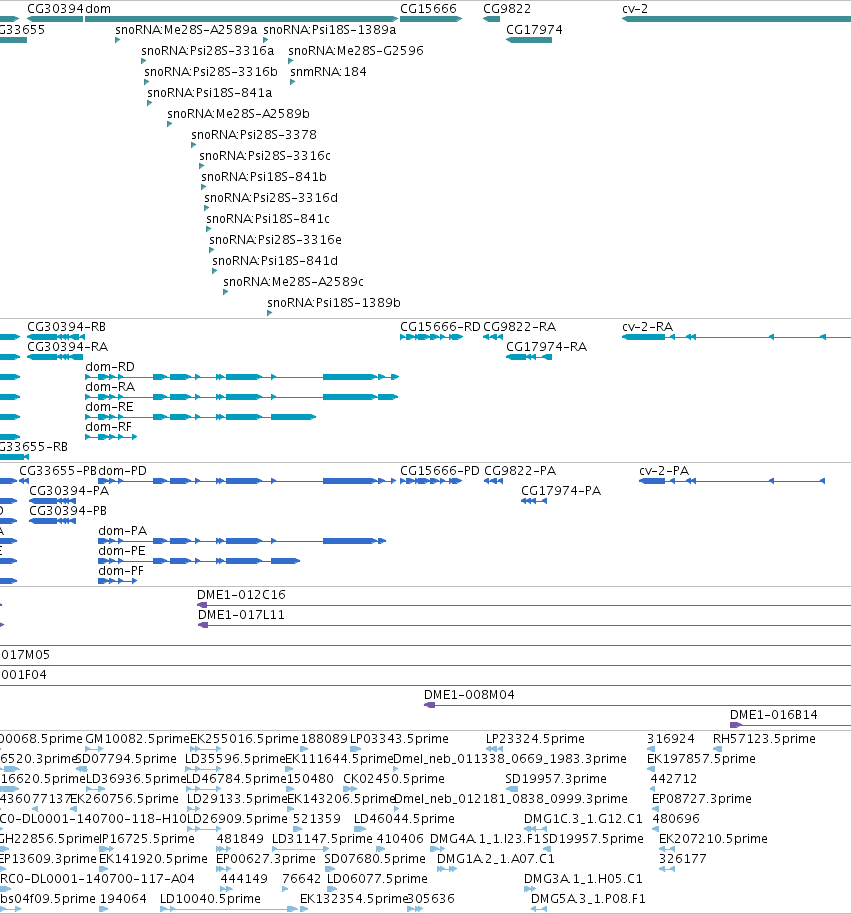
Task: Select snoRNA:Psi28S-3316c label
Action: coord(265,156)
